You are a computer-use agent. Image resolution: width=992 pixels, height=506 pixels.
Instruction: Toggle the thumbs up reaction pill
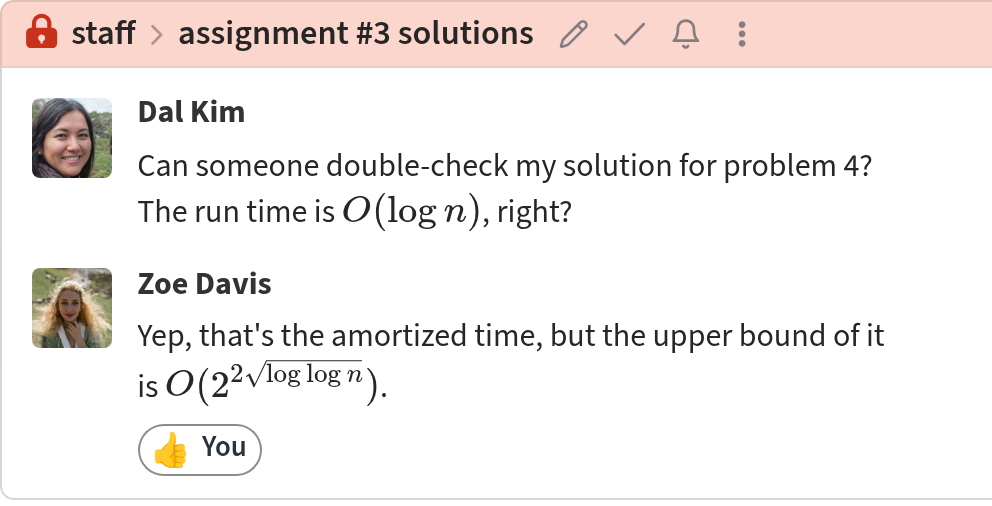tap(200, 450)
